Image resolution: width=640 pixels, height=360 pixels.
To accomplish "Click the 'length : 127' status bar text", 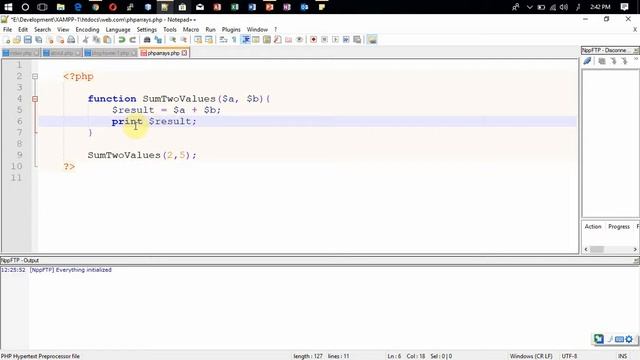I will [x=308, y=356].
